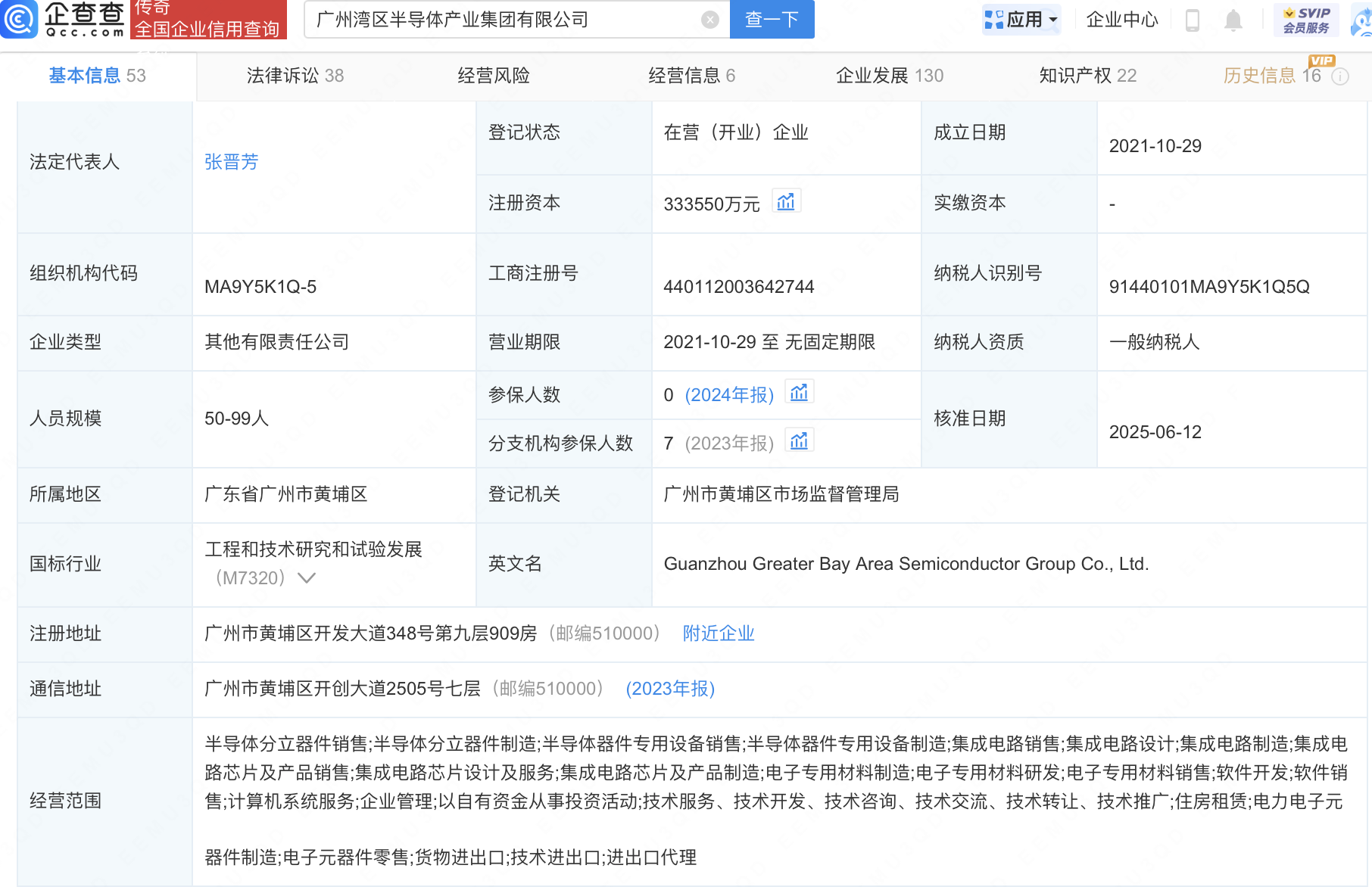Click the 查一下 search button

pos(772,20)
